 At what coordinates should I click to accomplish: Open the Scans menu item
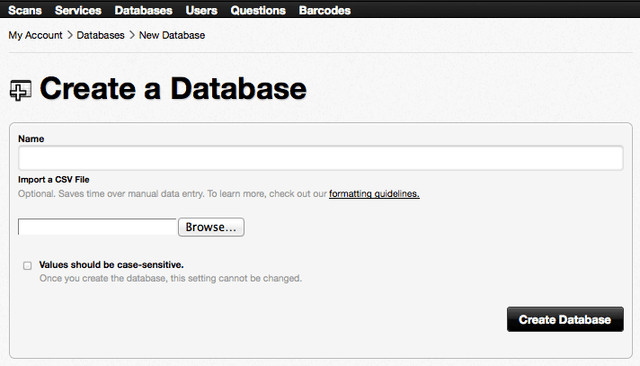[25, 10]
